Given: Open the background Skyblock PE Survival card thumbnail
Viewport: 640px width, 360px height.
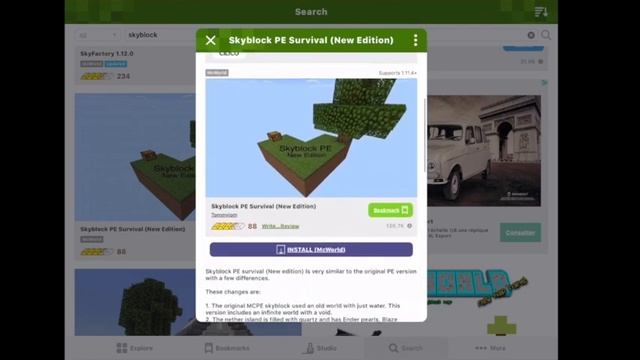Looking at the screenshot, I should point(135,157).
